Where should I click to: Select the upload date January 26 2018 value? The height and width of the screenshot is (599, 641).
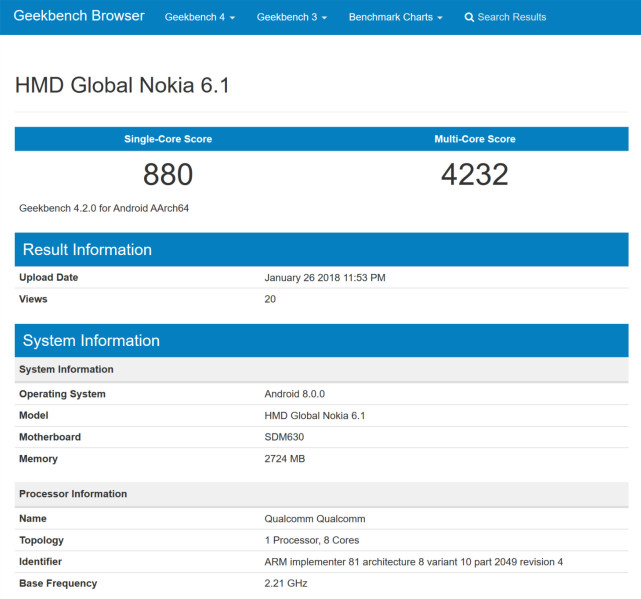(325, 277)
